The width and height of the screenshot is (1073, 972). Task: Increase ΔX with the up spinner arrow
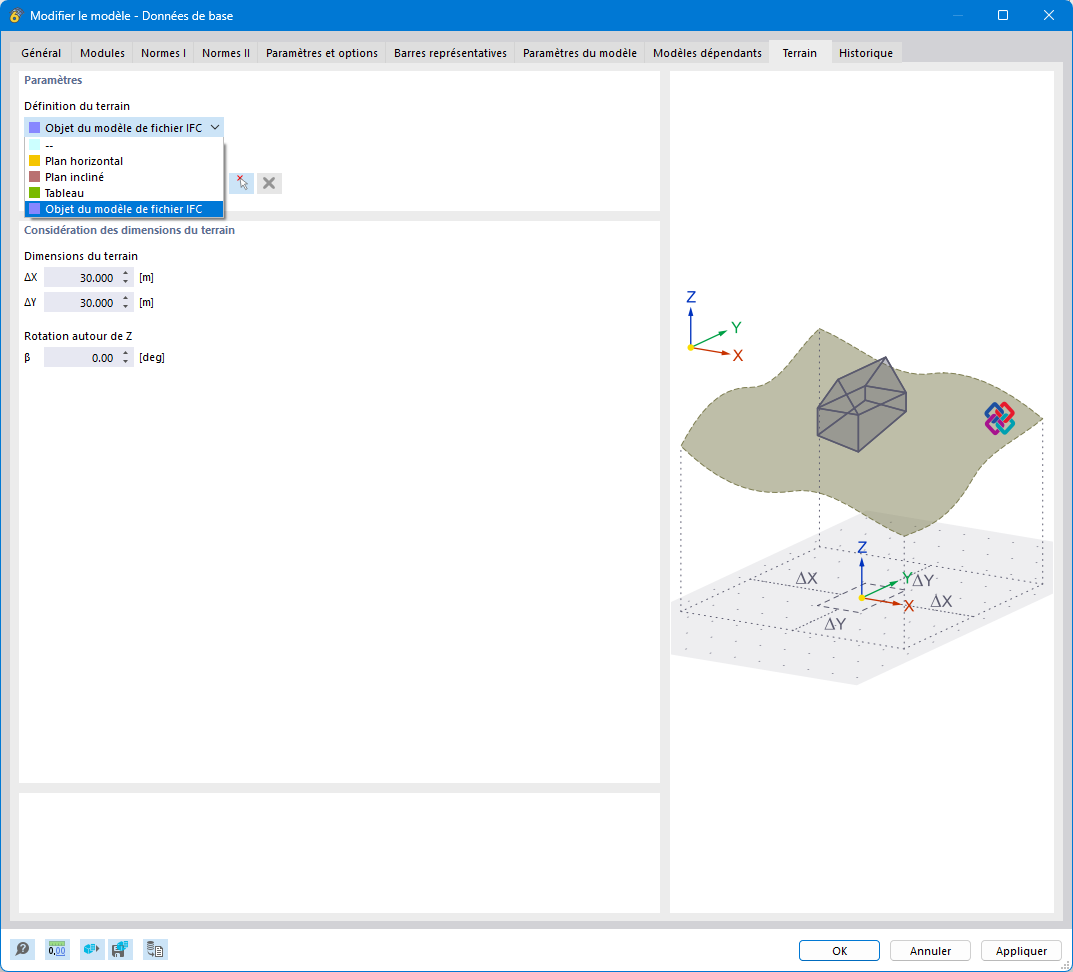coord(126,273)
